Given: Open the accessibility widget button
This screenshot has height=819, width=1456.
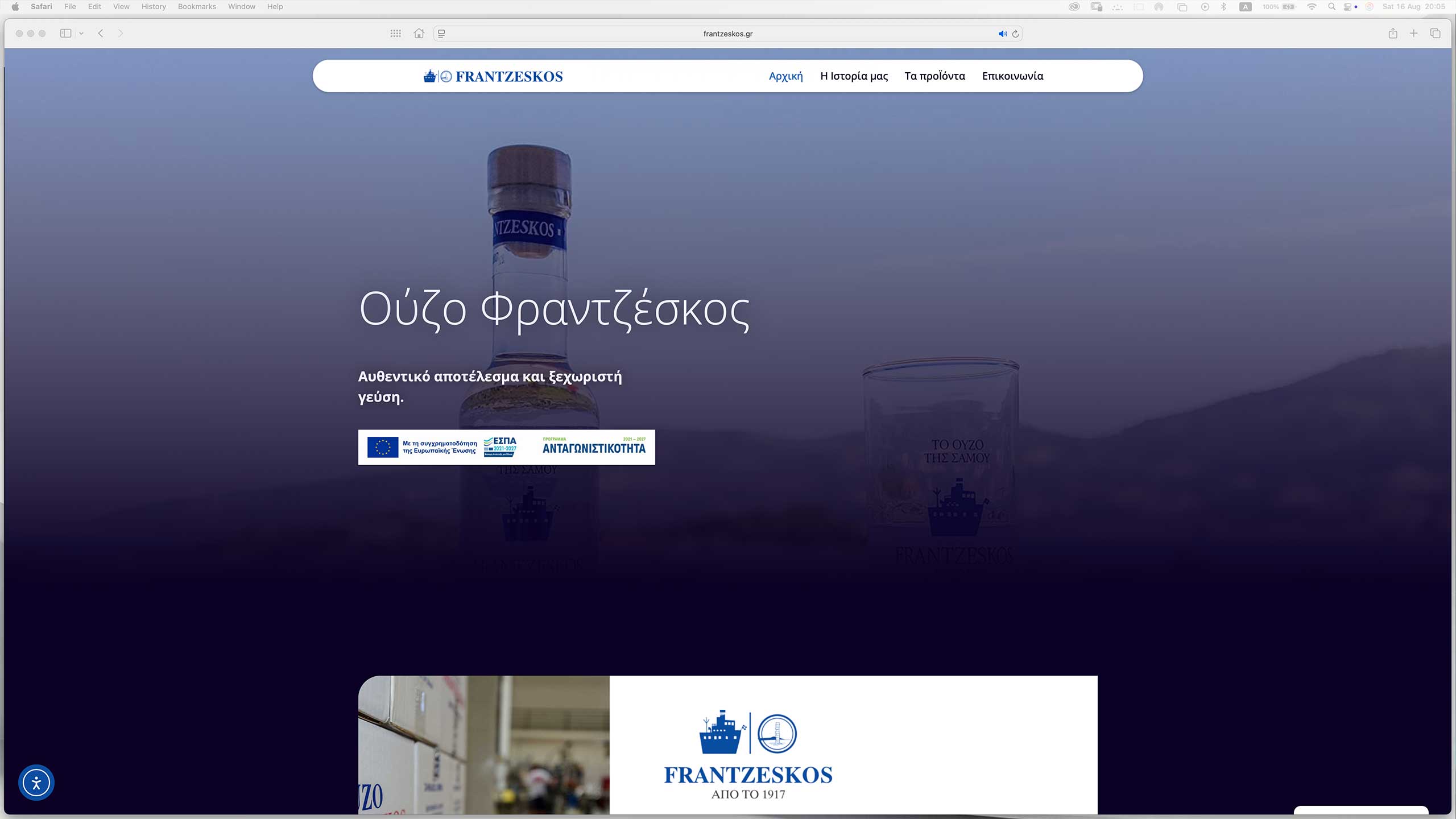Looking at the screenshot, I should coord(36,783).
